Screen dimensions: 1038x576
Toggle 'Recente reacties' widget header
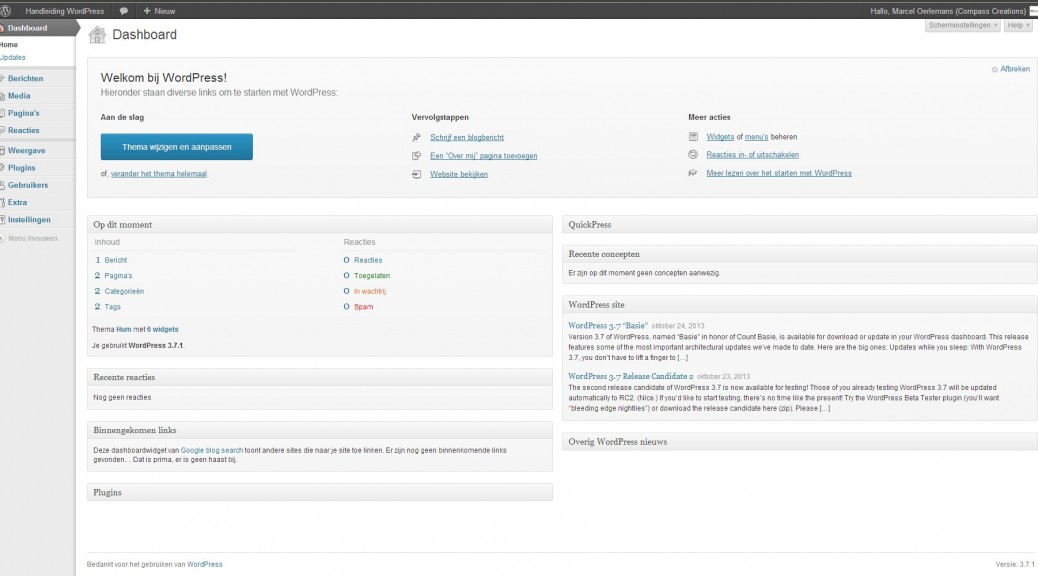tap(320, 377)
